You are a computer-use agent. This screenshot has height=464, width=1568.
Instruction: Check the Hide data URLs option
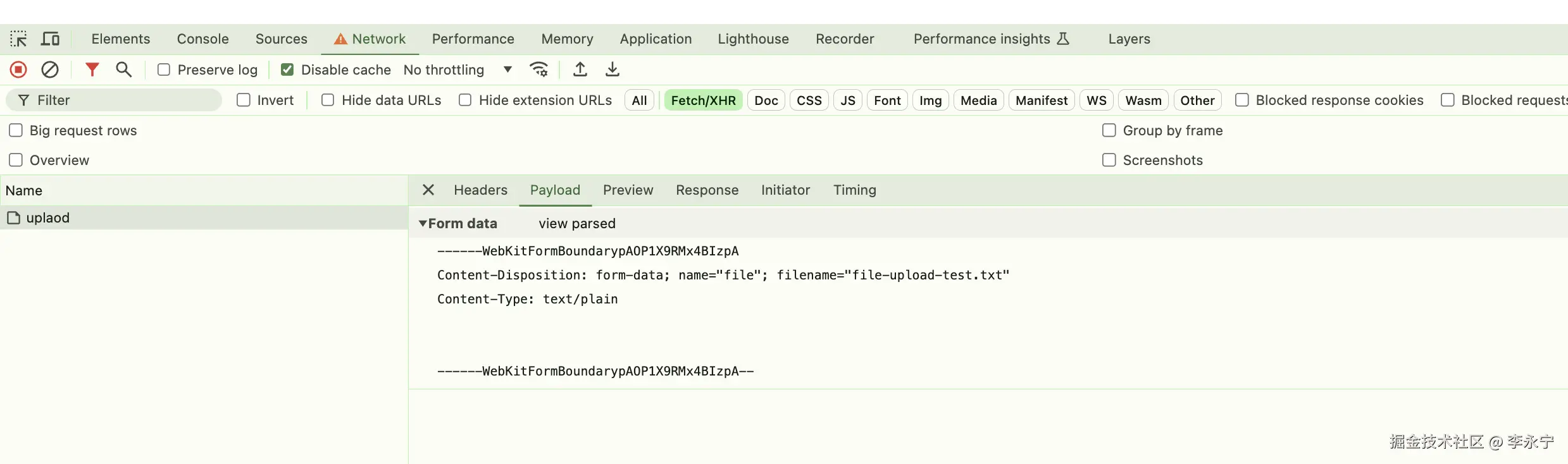pos(328,100)
